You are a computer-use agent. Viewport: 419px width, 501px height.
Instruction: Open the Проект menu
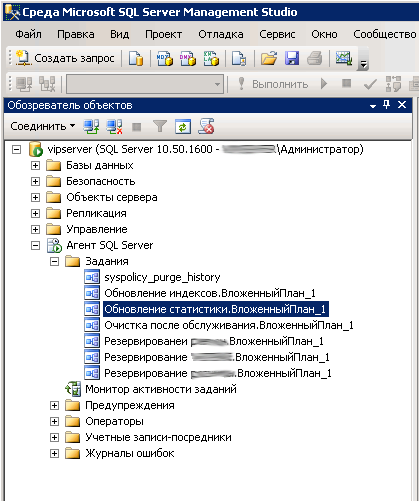(163, 34)
